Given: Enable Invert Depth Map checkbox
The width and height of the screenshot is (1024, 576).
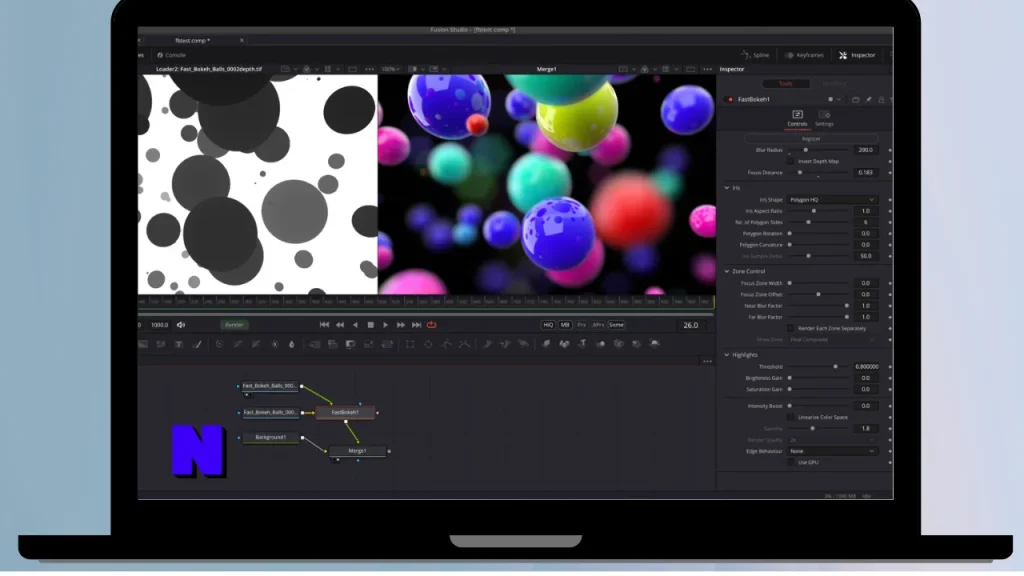Looking at the screenshot, I should (791, 161).
